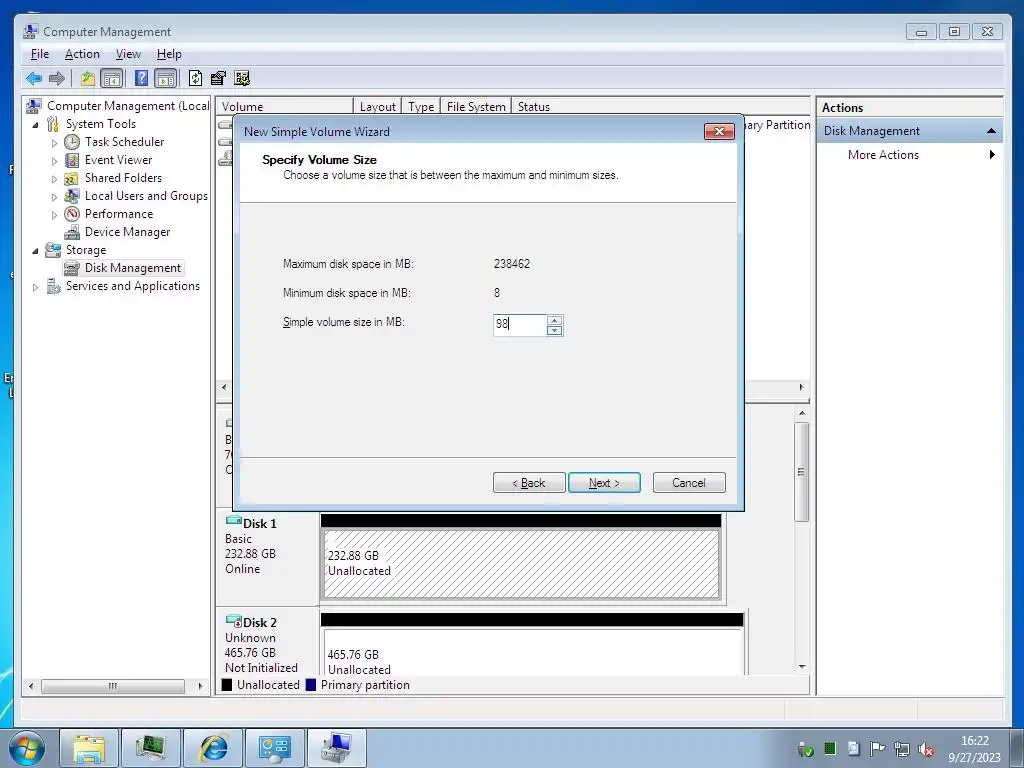Click the Back button in the wizard
Image resolution: width=1024 pixels, height=768 pixels.
click(529, 483)
